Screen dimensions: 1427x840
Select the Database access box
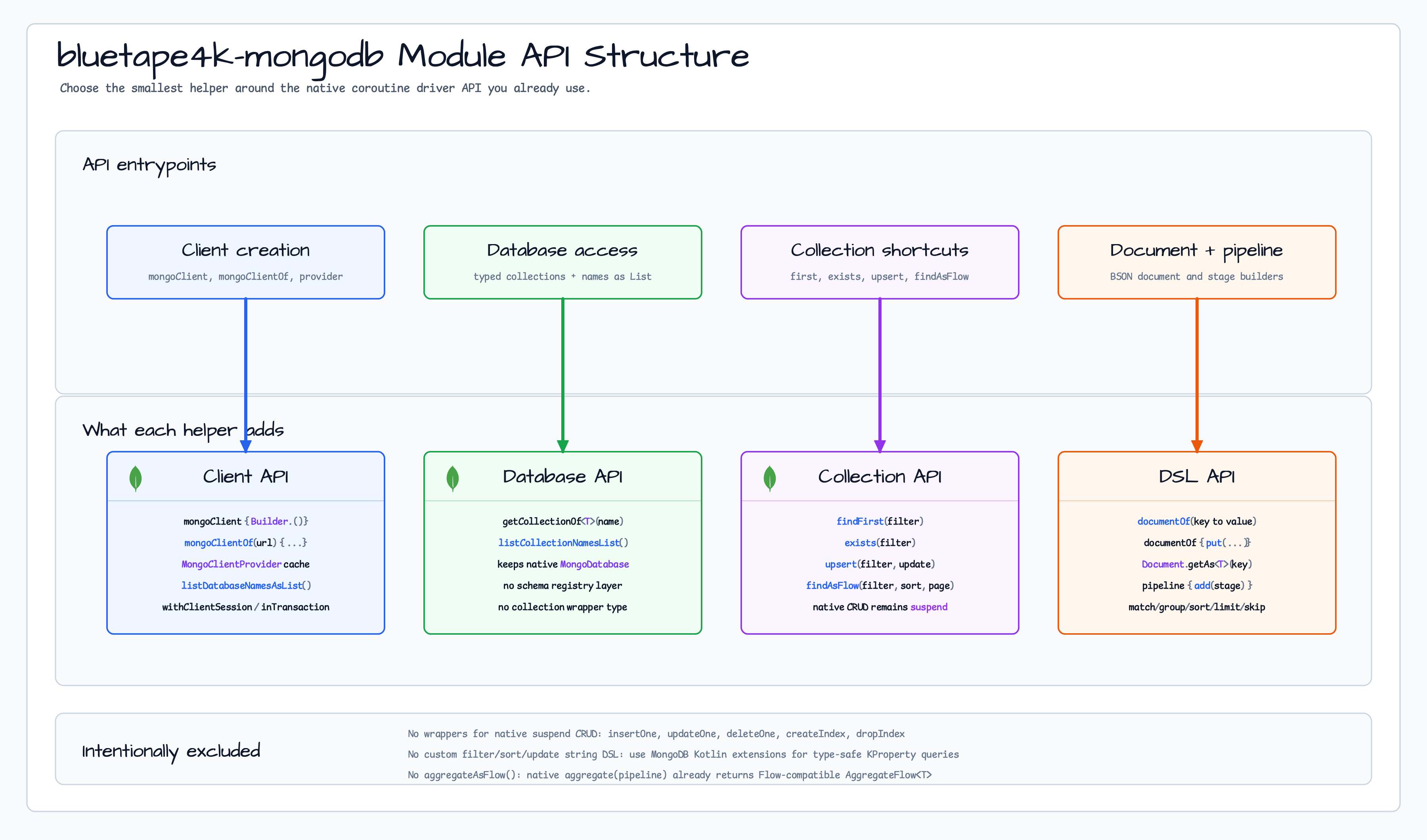pos(563,262)
